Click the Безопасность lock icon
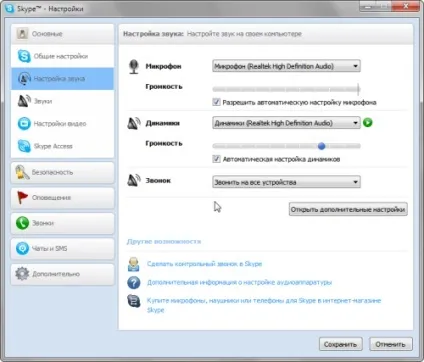Screen dimensions: 424x362 click(x=22, y=172)
